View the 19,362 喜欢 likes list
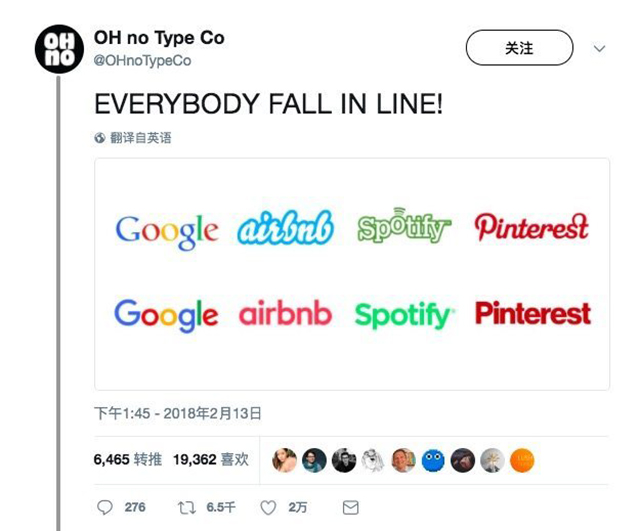640x531 pixels. click(x=208, y=460)
